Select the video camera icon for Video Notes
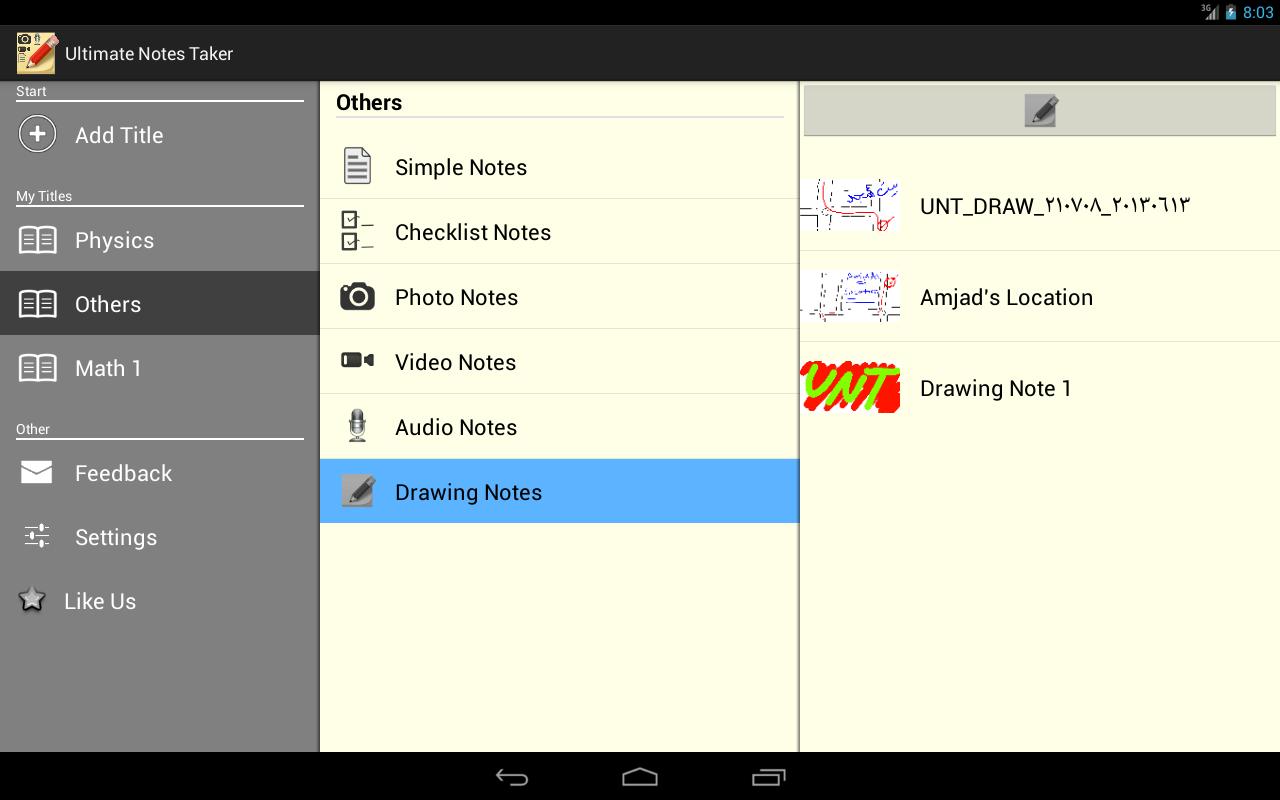Screen dimensions: 1280x800 click(x=356, y=361)
